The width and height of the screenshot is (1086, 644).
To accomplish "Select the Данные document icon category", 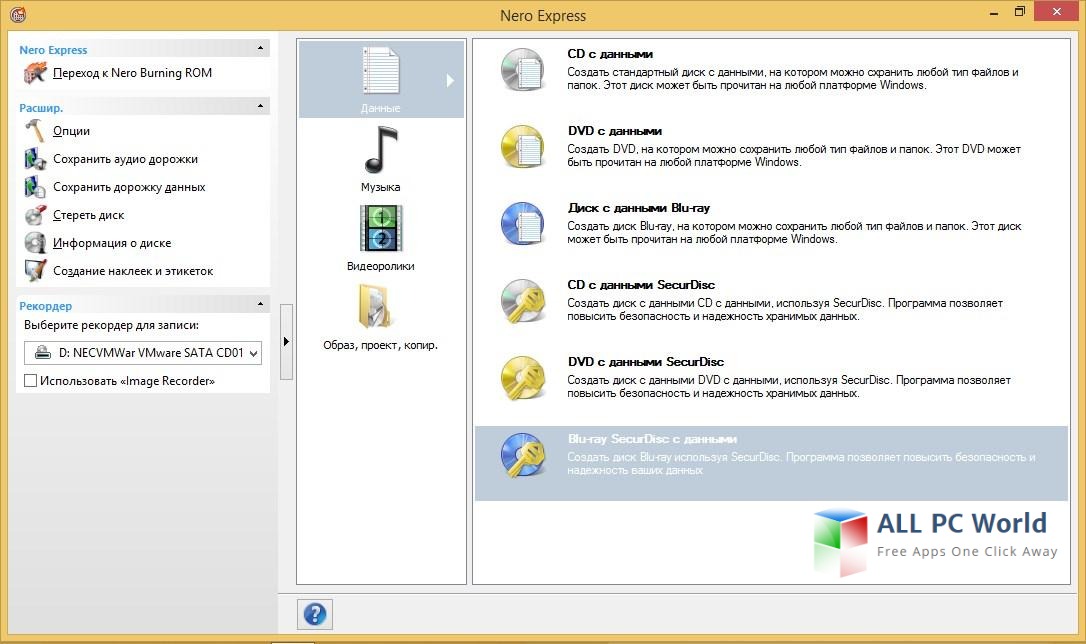I will pos(381,71).
